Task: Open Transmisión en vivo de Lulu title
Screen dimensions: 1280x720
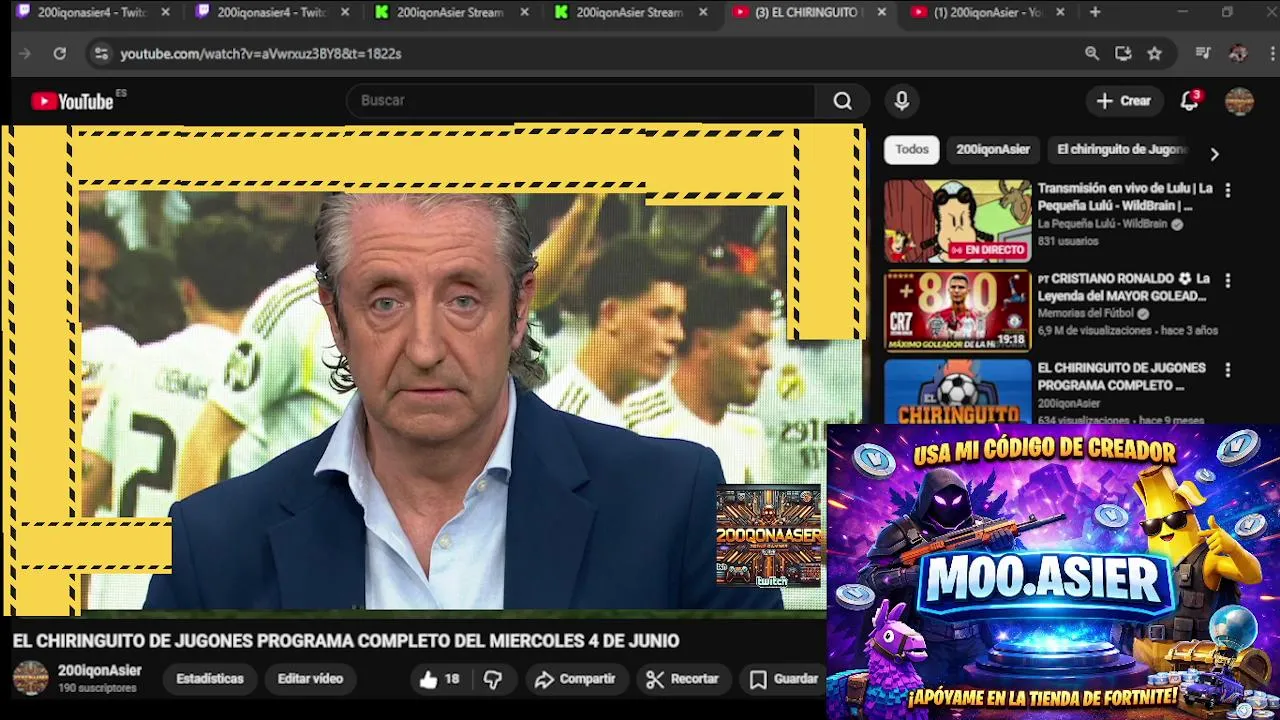Action: (1125, 196)
